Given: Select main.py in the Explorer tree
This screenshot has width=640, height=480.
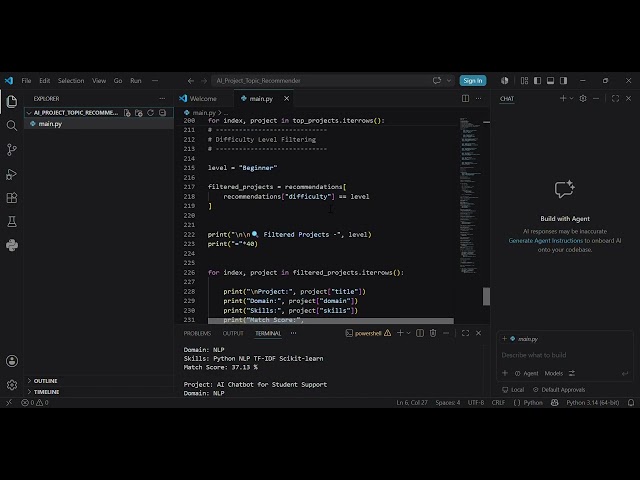Looking at the screenshot, I should point(99,124).
